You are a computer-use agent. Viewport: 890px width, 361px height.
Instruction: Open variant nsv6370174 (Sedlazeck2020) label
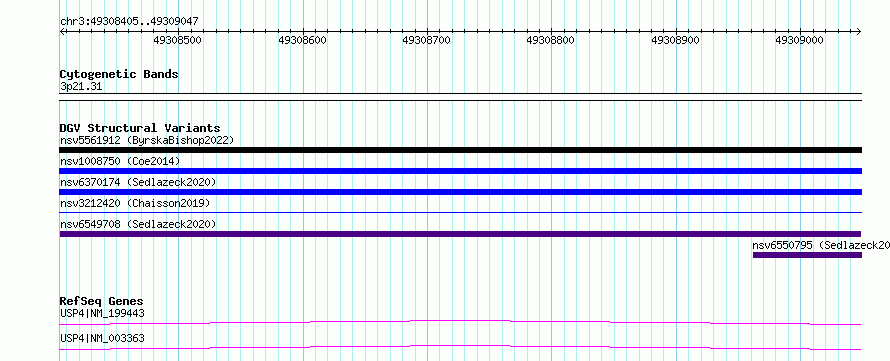[138, 182]
